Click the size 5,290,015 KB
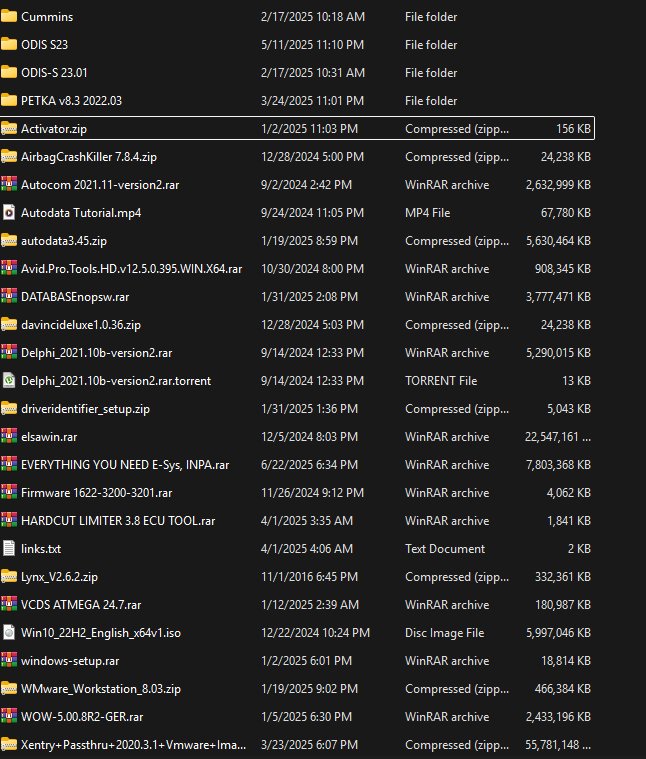Screen dimensions: 646x759 click(x=558, y=353)
